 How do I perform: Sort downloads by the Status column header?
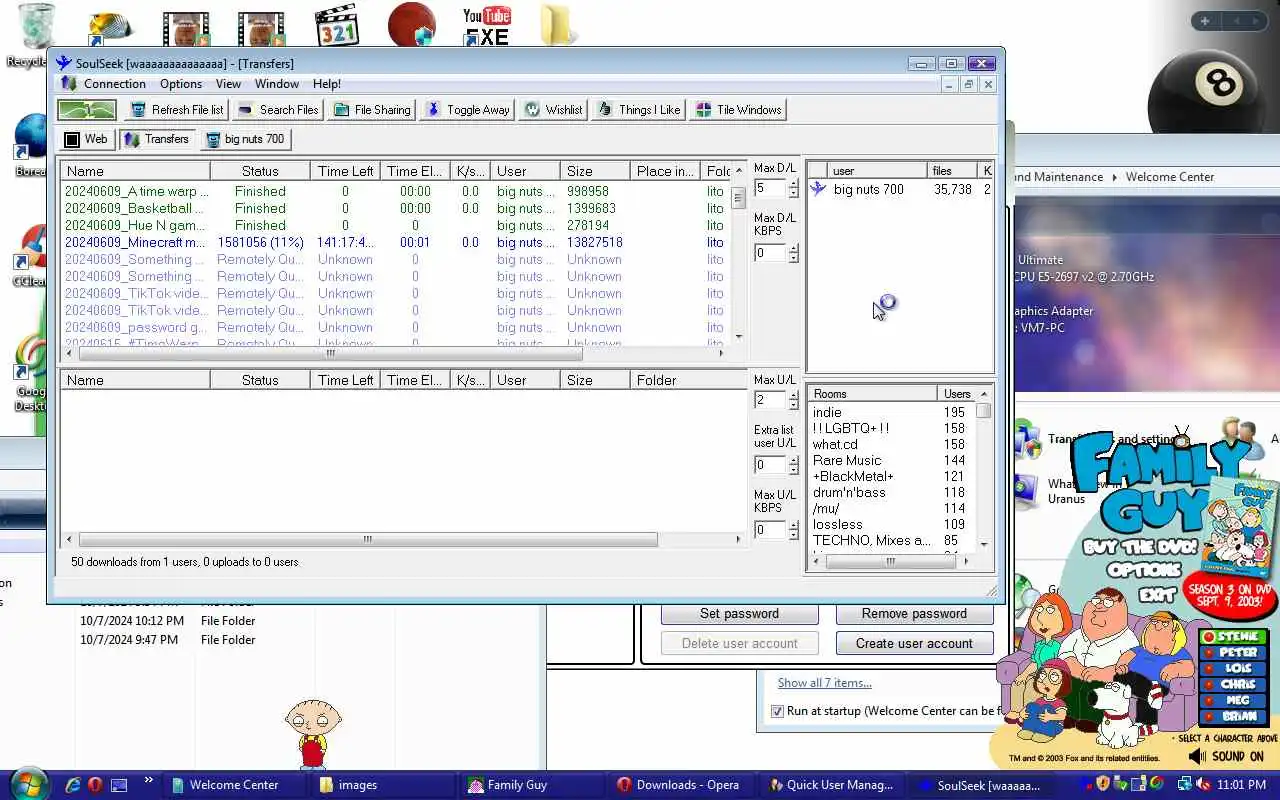coord(260,171)
